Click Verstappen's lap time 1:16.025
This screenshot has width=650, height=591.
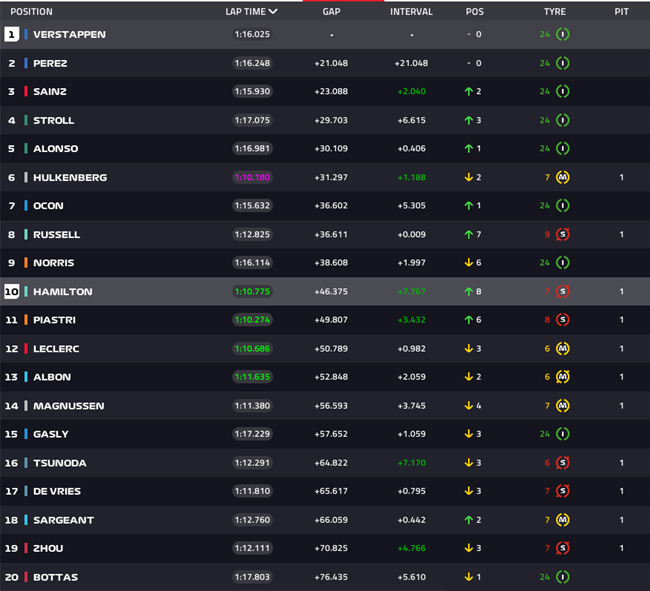pos(252,34)
